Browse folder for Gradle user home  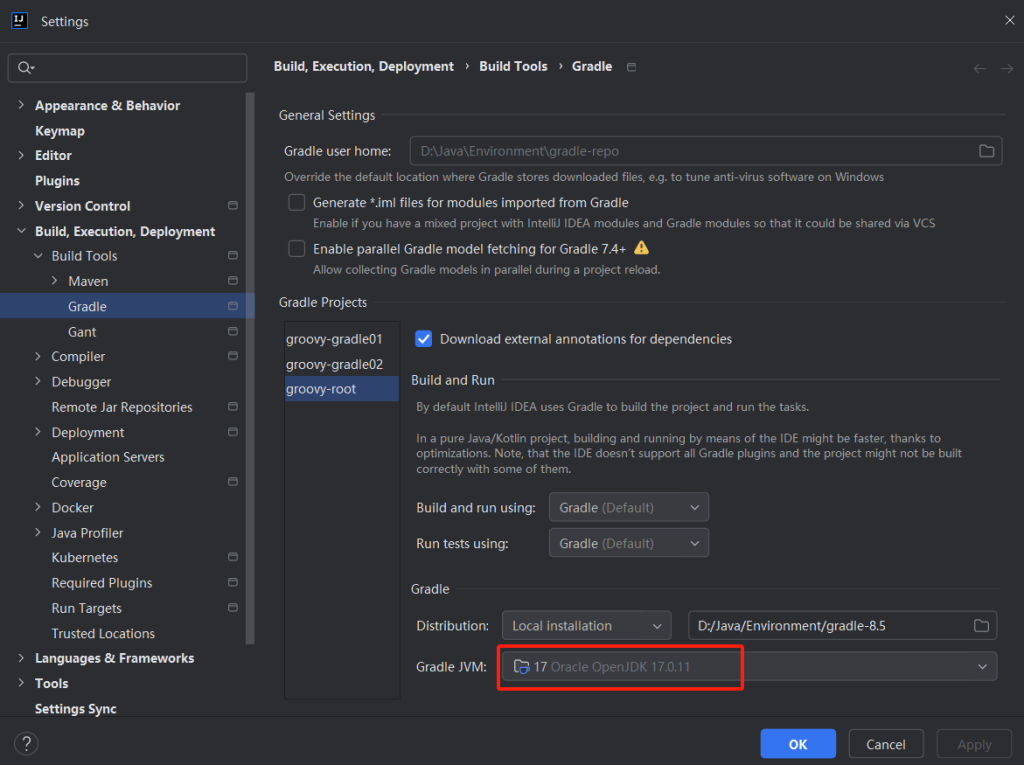click(x=986, y=151)
